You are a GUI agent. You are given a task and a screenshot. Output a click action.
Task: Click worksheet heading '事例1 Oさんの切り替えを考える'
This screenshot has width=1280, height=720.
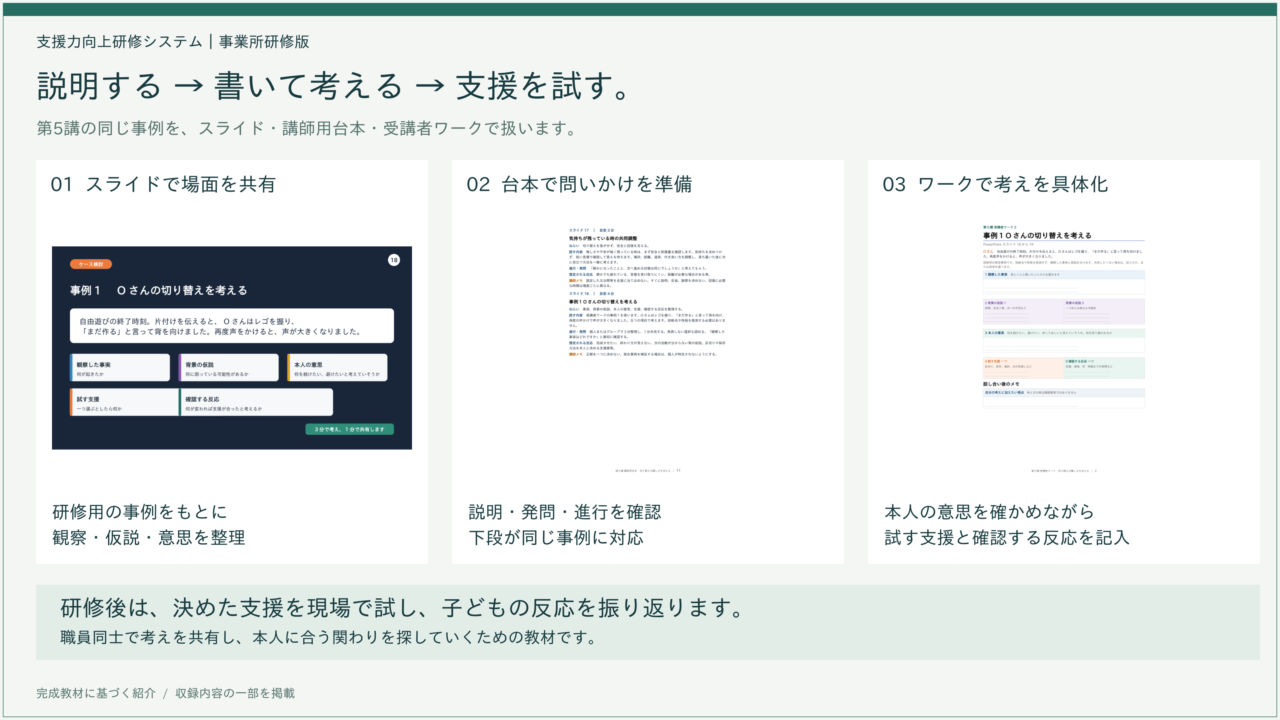[1037, 234]
